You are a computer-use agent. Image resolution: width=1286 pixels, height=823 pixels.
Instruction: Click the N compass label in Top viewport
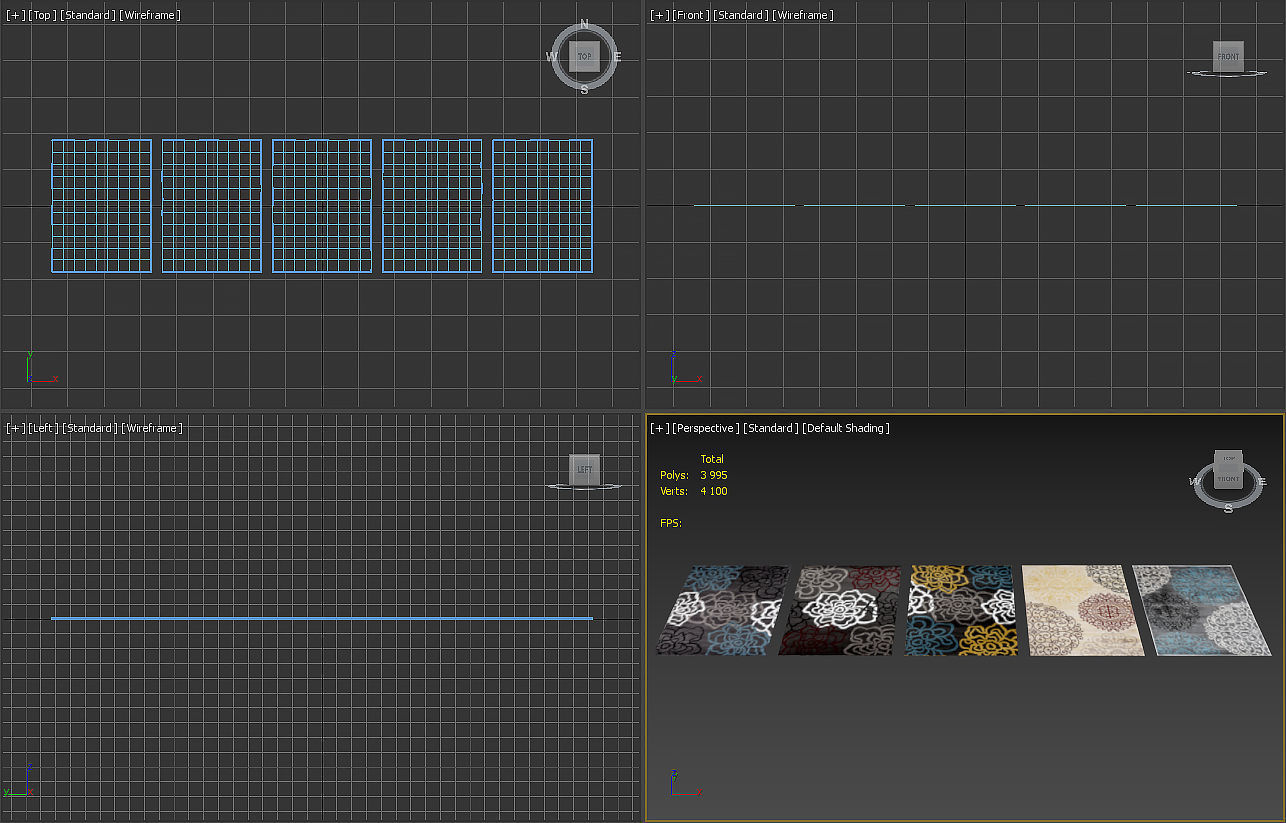pyautogui.click(x=584, y=25)
